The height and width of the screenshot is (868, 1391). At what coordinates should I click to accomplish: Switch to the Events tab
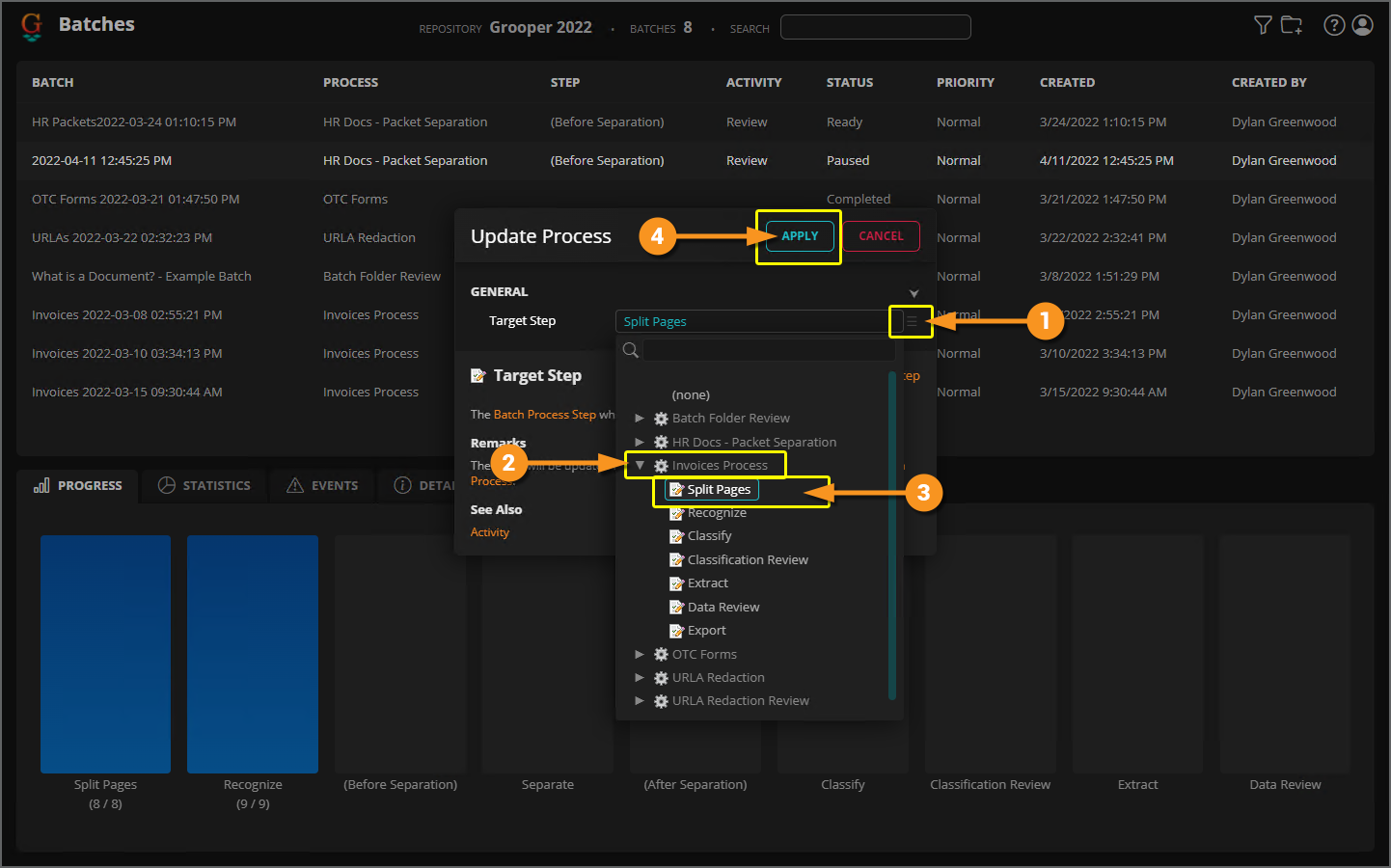[322, 486]
